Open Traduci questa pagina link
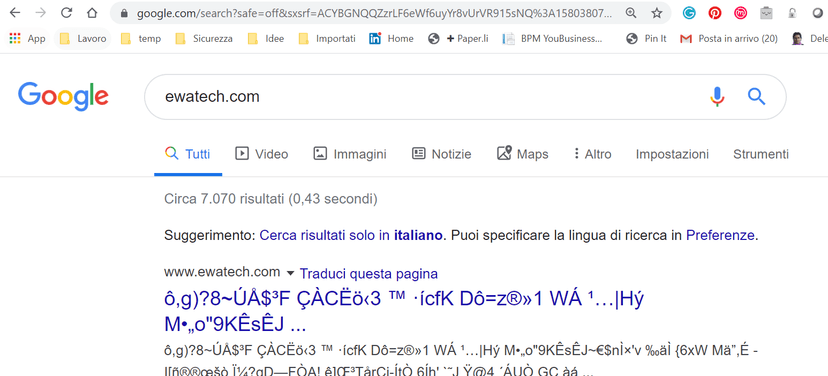The width and height of the screenshot is (828, 376). coord(369,274)
